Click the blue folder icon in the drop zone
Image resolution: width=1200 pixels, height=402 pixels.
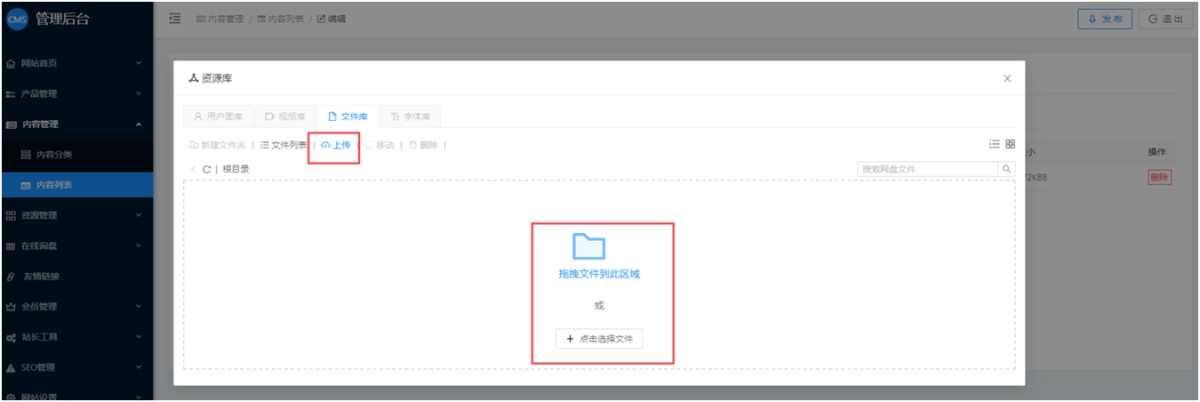[589, 246]
